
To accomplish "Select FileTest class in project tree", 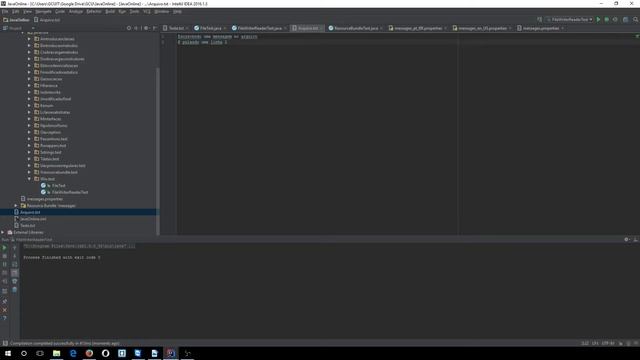I will 58,186.
